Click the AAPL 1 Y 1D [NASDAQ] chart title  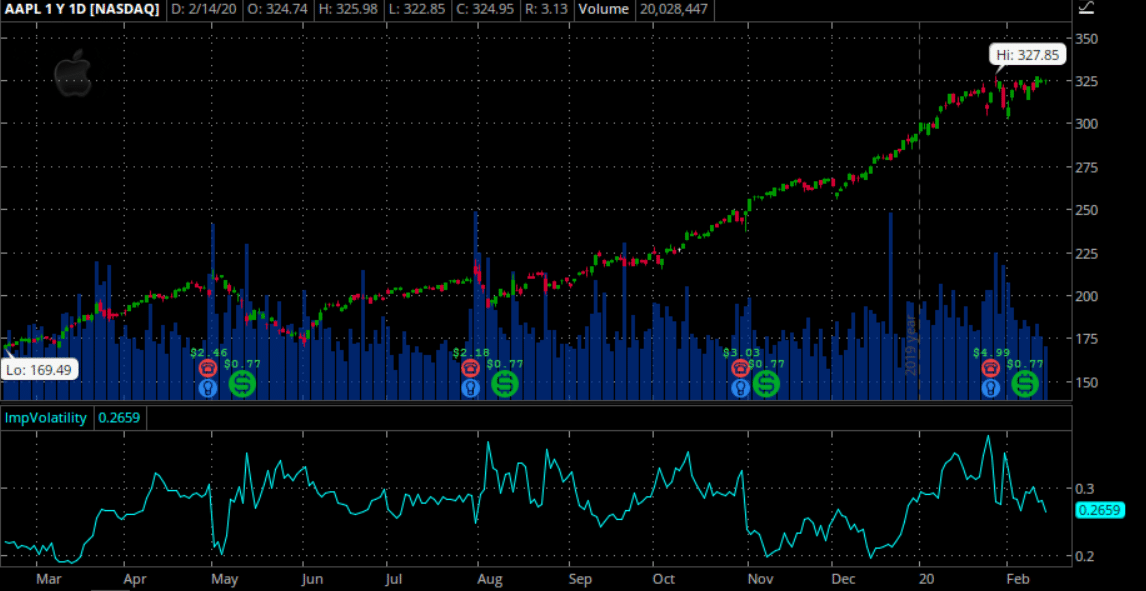[83, 9]
